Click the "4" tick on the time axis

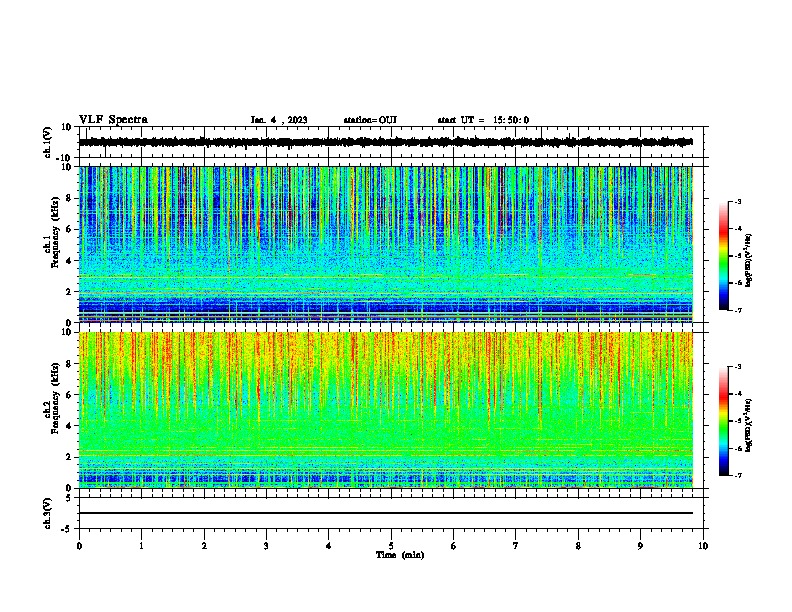[x=329, y=546]
